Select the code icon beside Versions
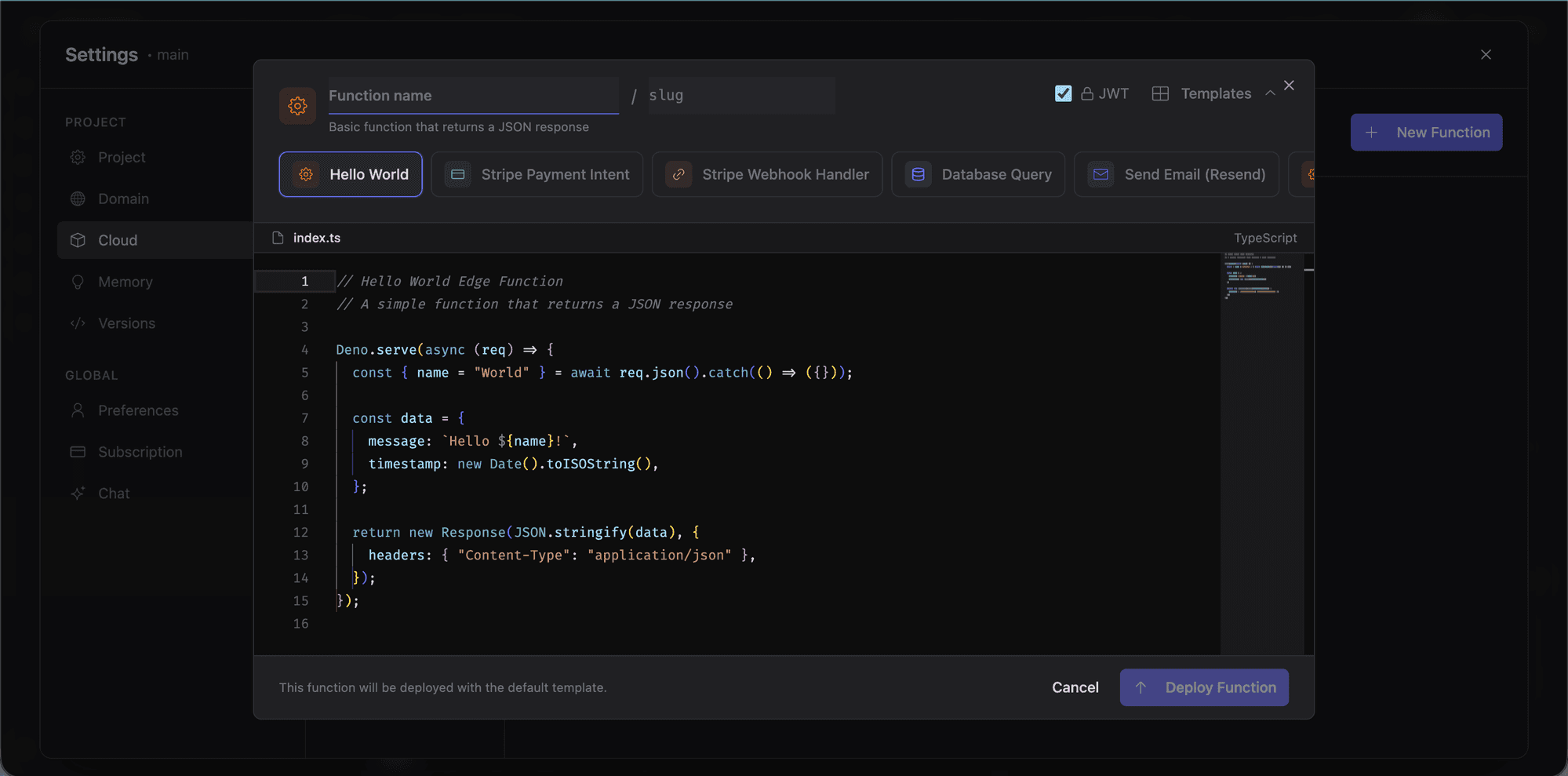Image resolution: width=1568 pixels, height=776 pixels. tap(78, 322)
